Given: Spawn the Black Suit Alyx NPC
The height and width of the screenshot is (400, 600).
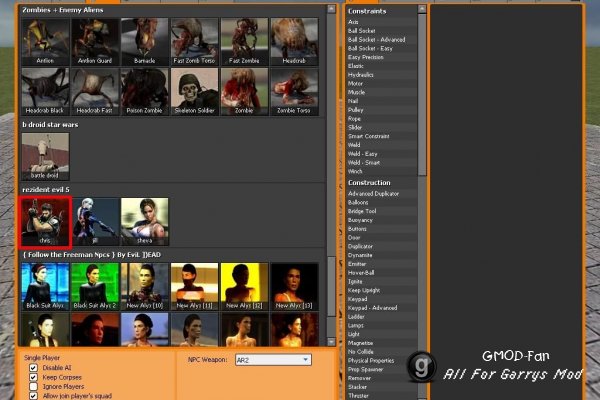Looking at the screenshot, I should [x=46, y=287].
